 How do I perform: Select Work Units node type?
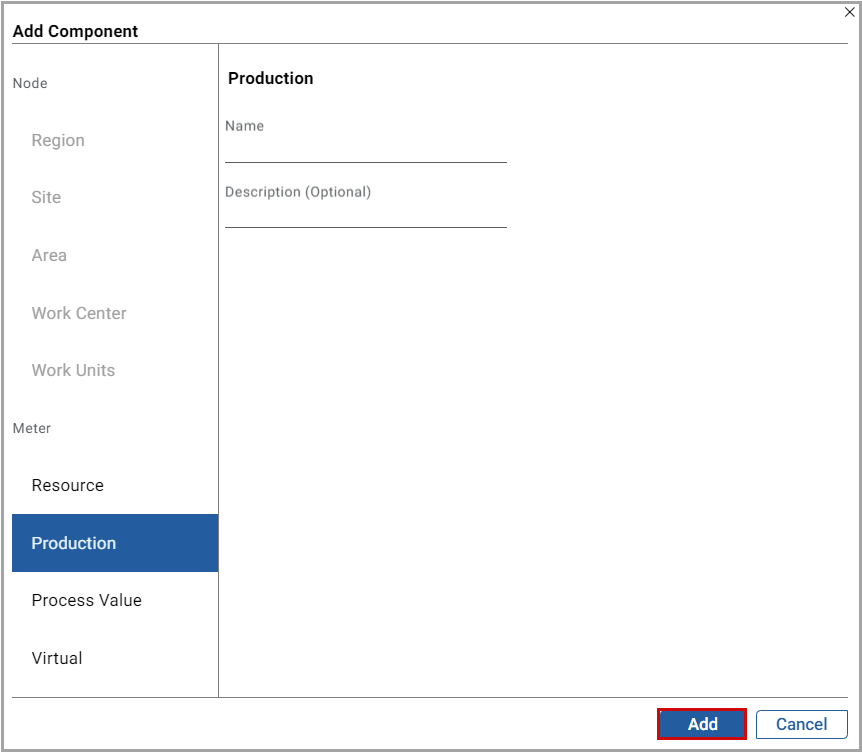pyautogui.click(x=73, y=370)
